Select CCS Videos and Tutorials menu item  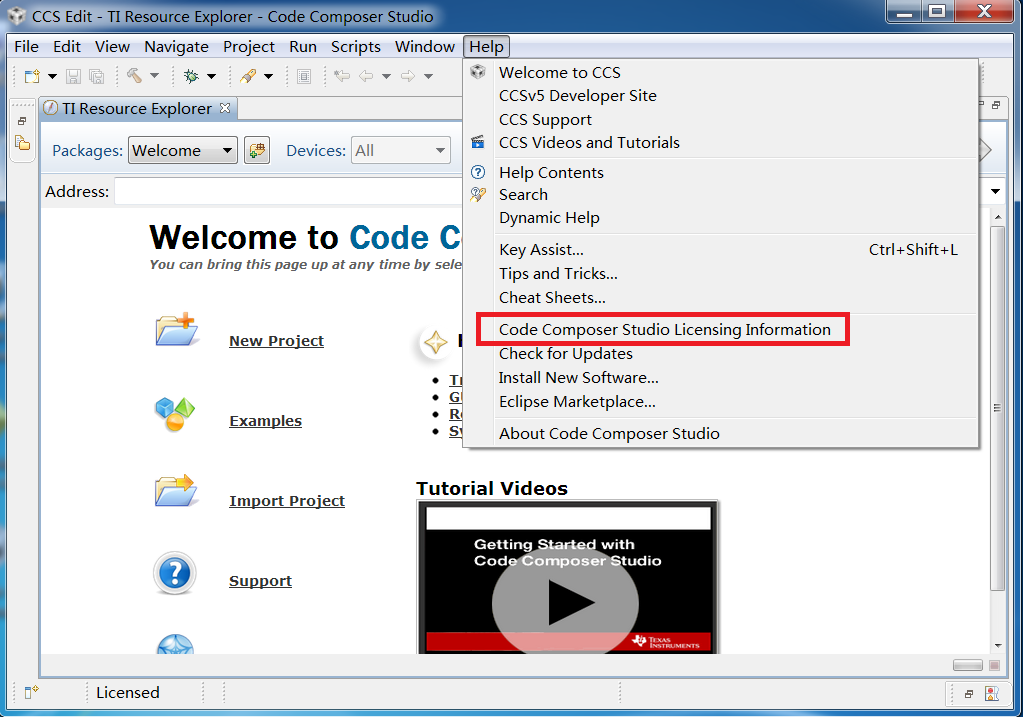coord(721,143)
